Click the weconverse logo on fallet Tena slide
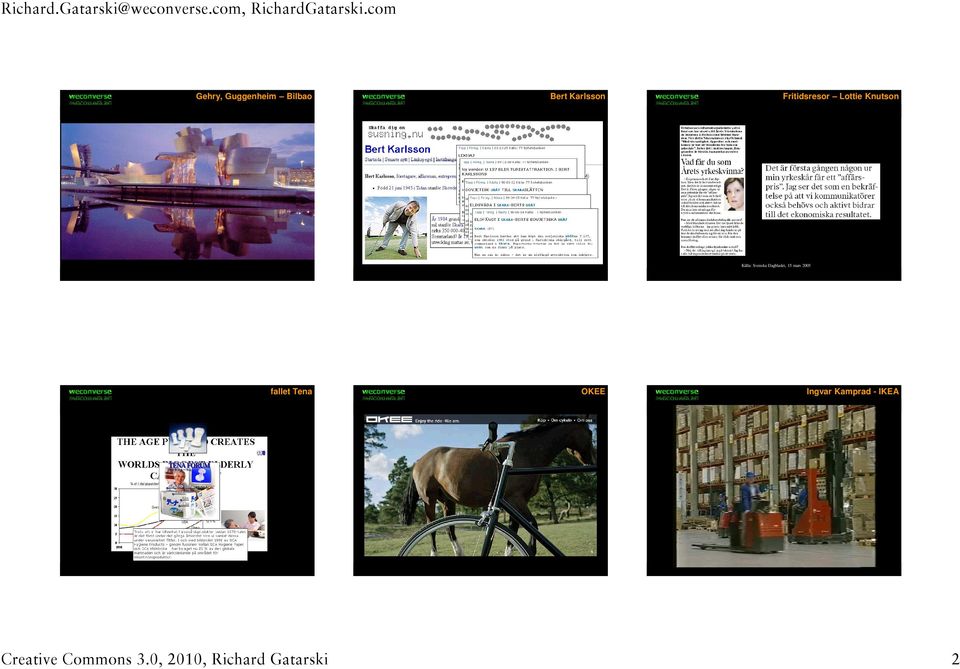 (x=90, y=394)
